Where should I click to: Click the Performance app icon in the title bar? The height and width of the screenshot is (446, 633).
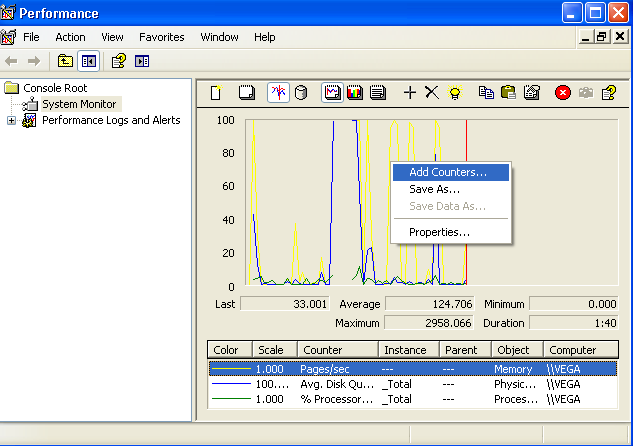tap(8, 13)
